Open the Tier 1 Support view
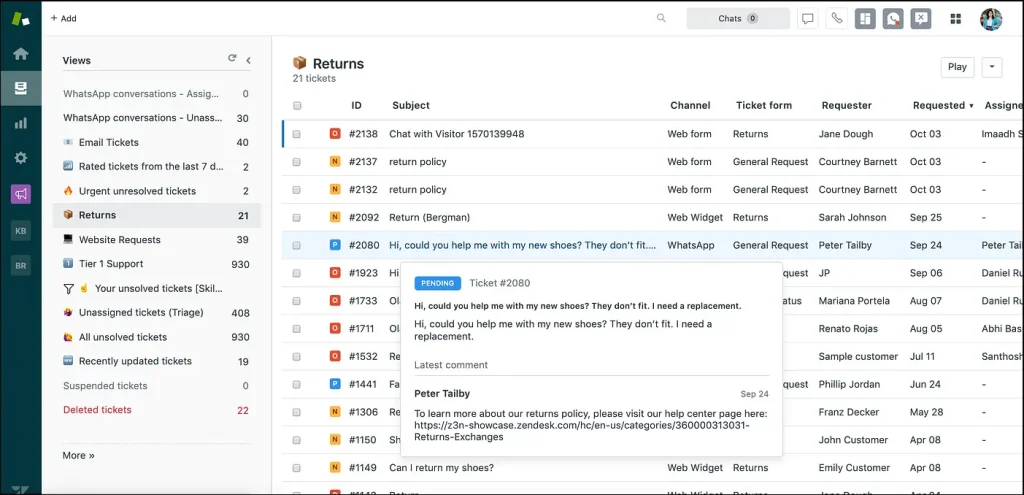 156,264
